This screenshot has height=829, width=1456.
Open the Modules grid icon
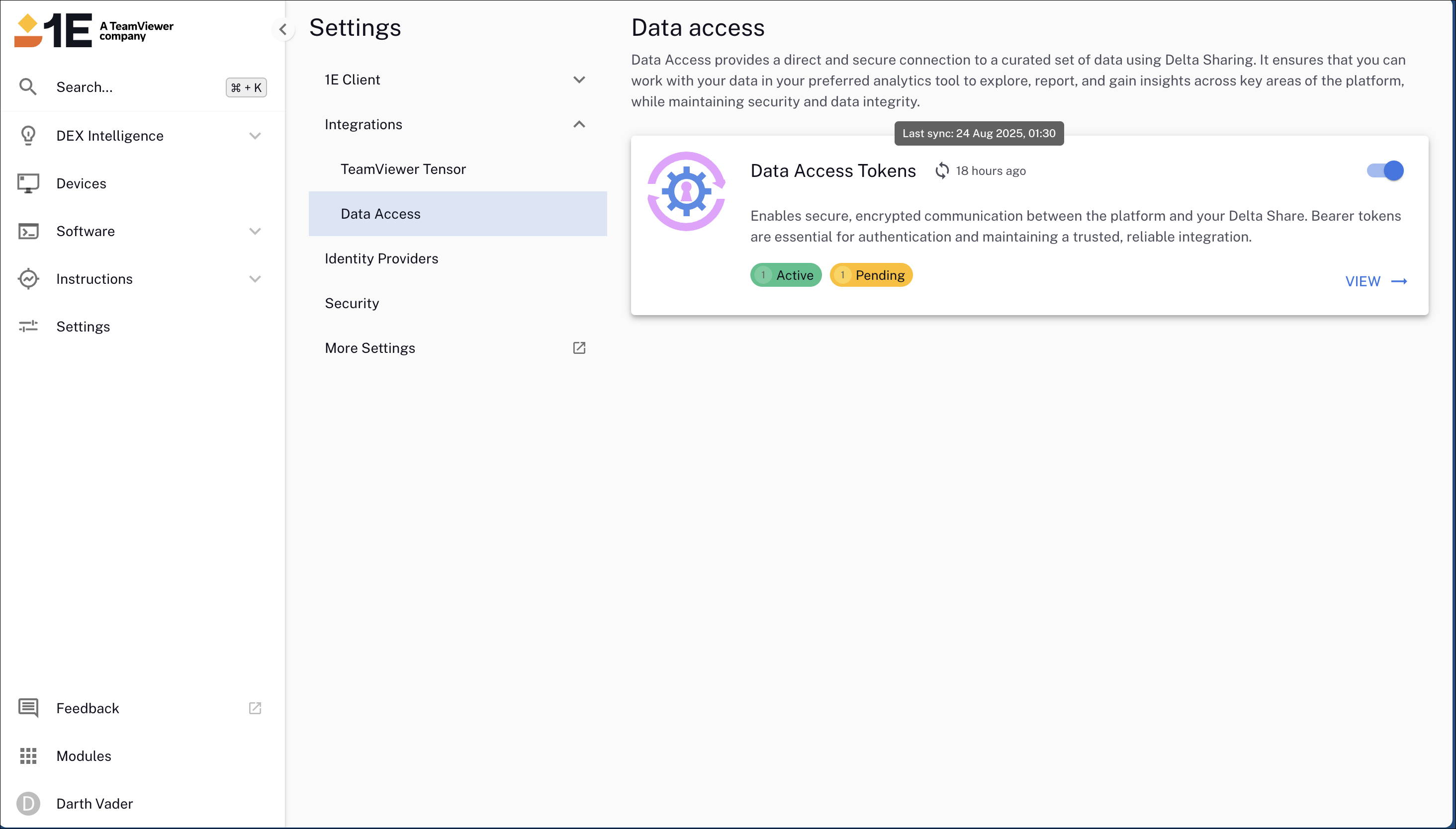(28, 755)
